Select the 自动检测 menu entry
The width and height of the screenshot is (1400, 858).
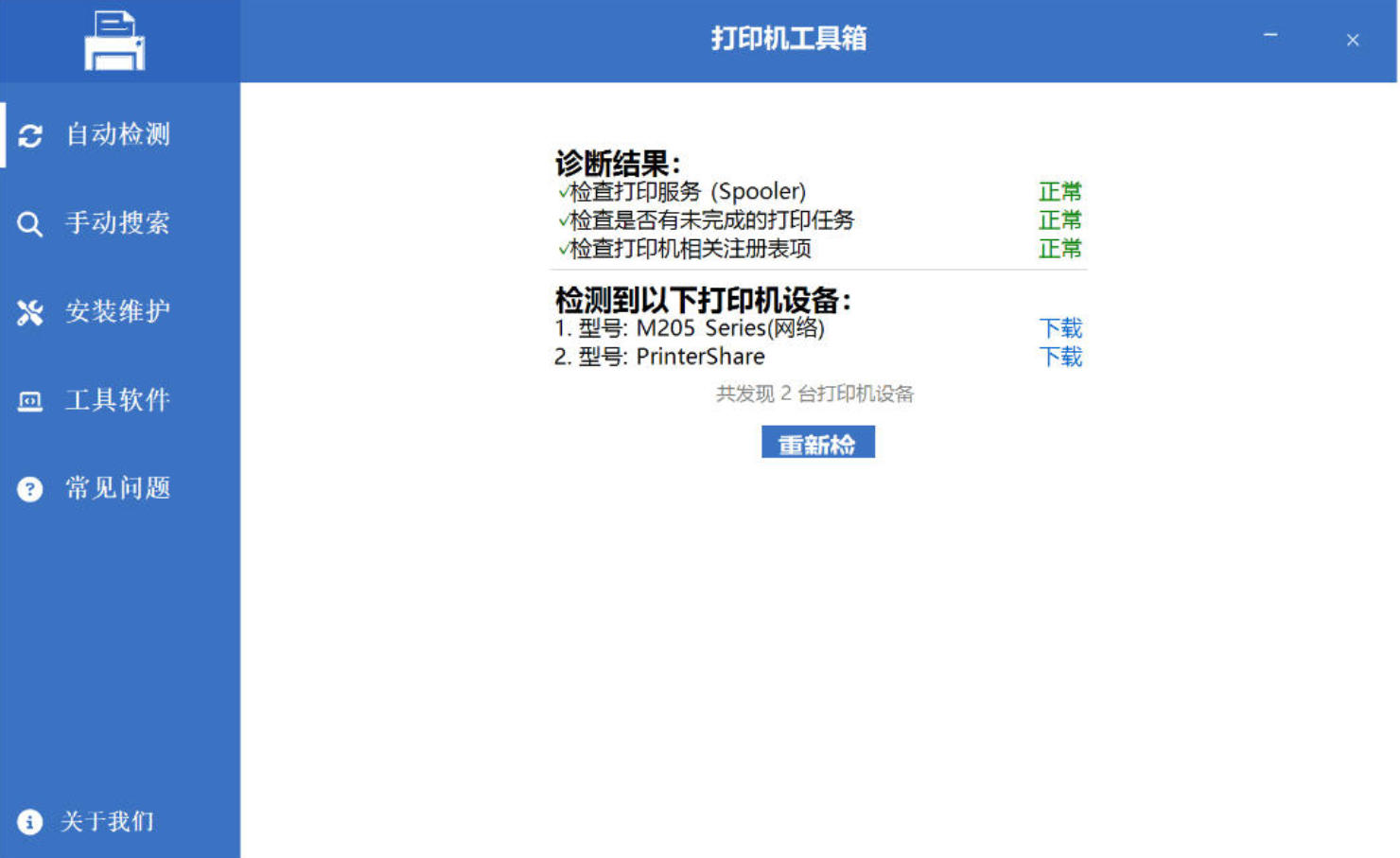point(115,135)
